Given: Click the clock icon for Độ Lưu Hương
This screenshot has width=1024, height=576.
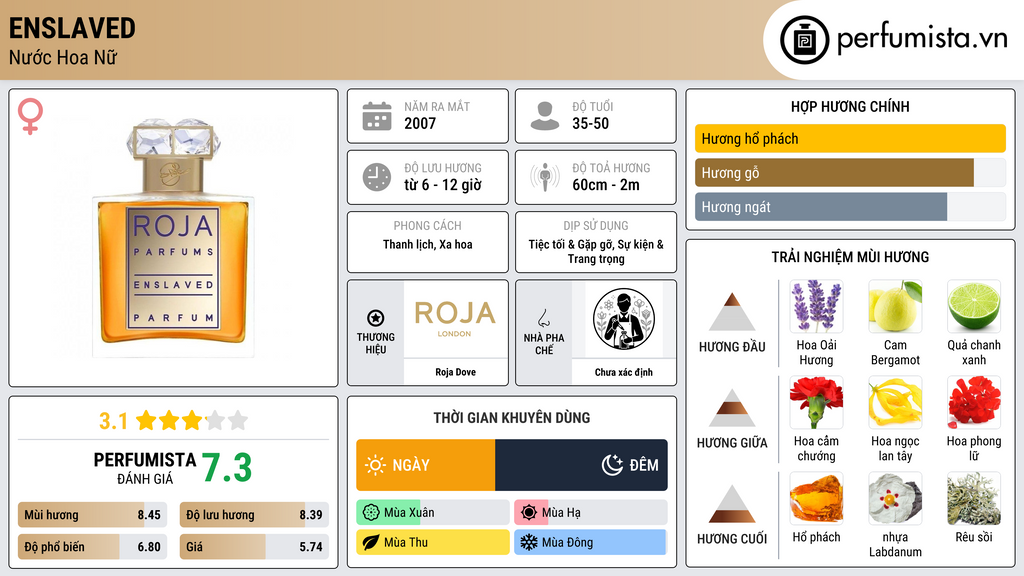Looking at the screenshot, I should [377, 177].
